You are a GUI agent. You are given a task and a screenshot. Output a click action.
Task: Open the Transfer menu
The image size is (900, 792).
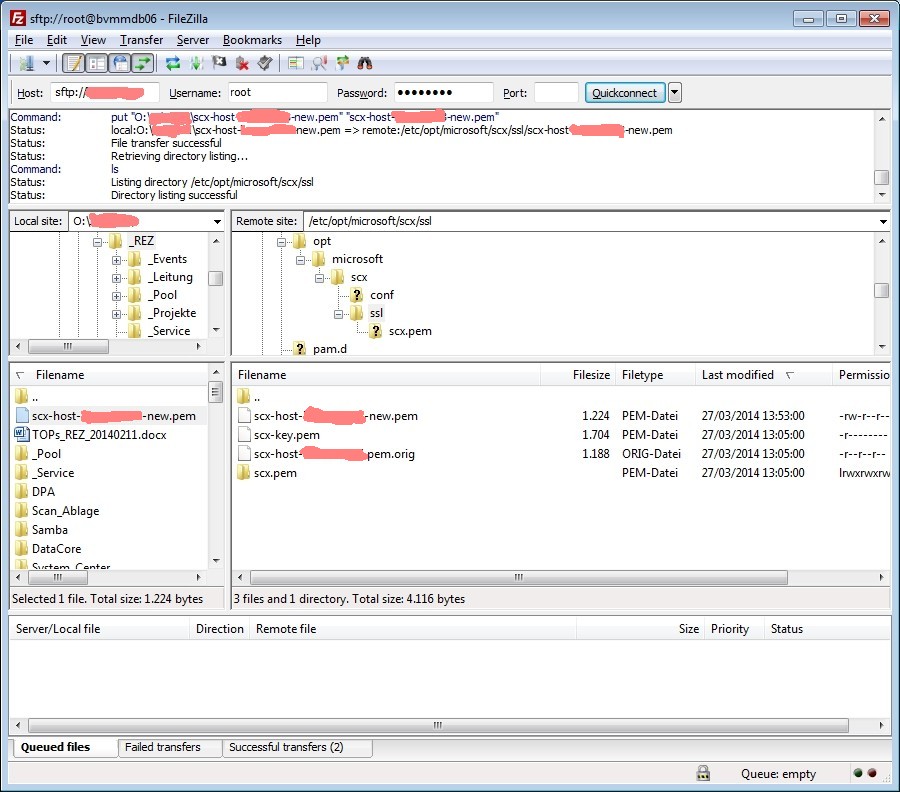[141, 40]
